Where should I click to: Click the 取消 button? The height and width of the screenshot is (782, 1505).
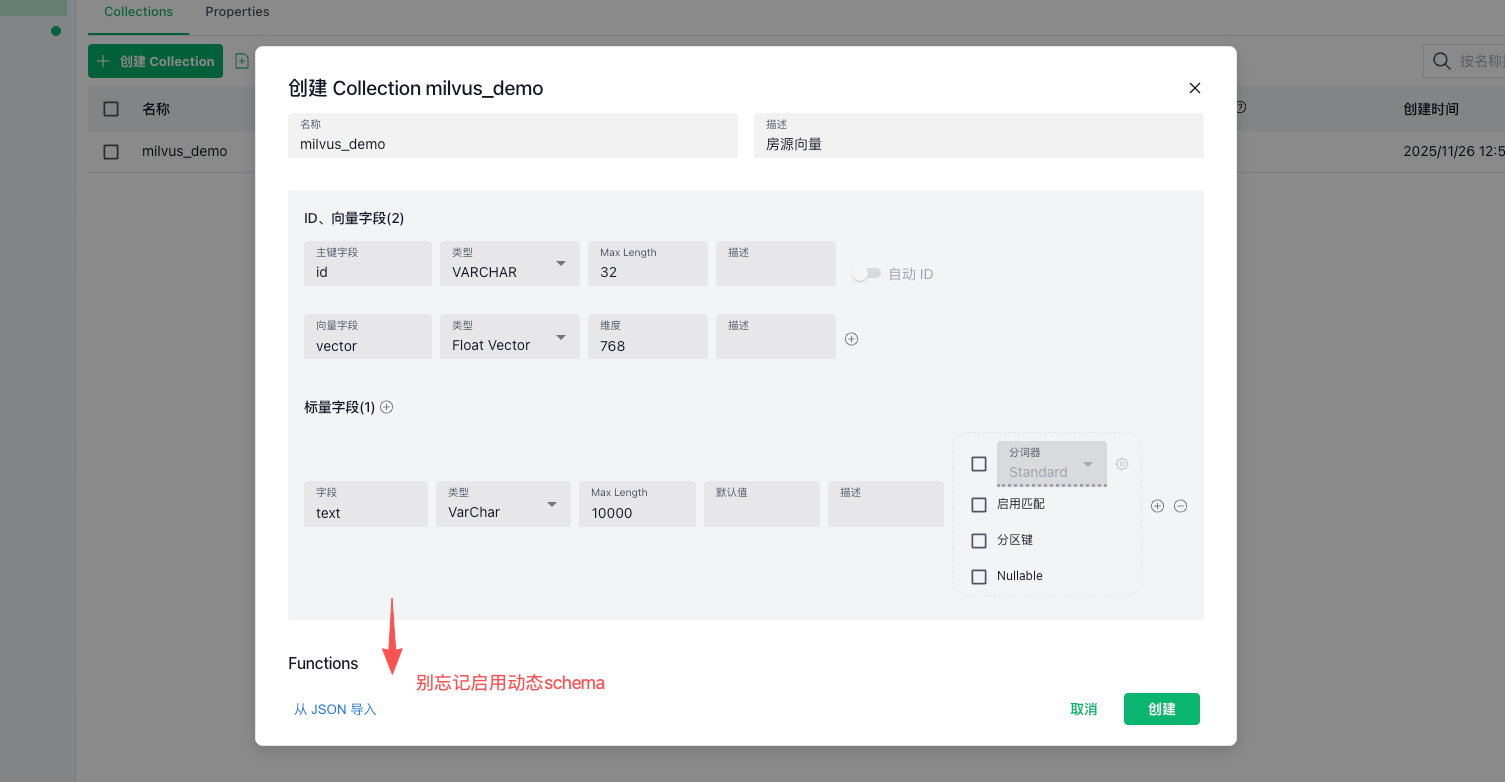1084,709
